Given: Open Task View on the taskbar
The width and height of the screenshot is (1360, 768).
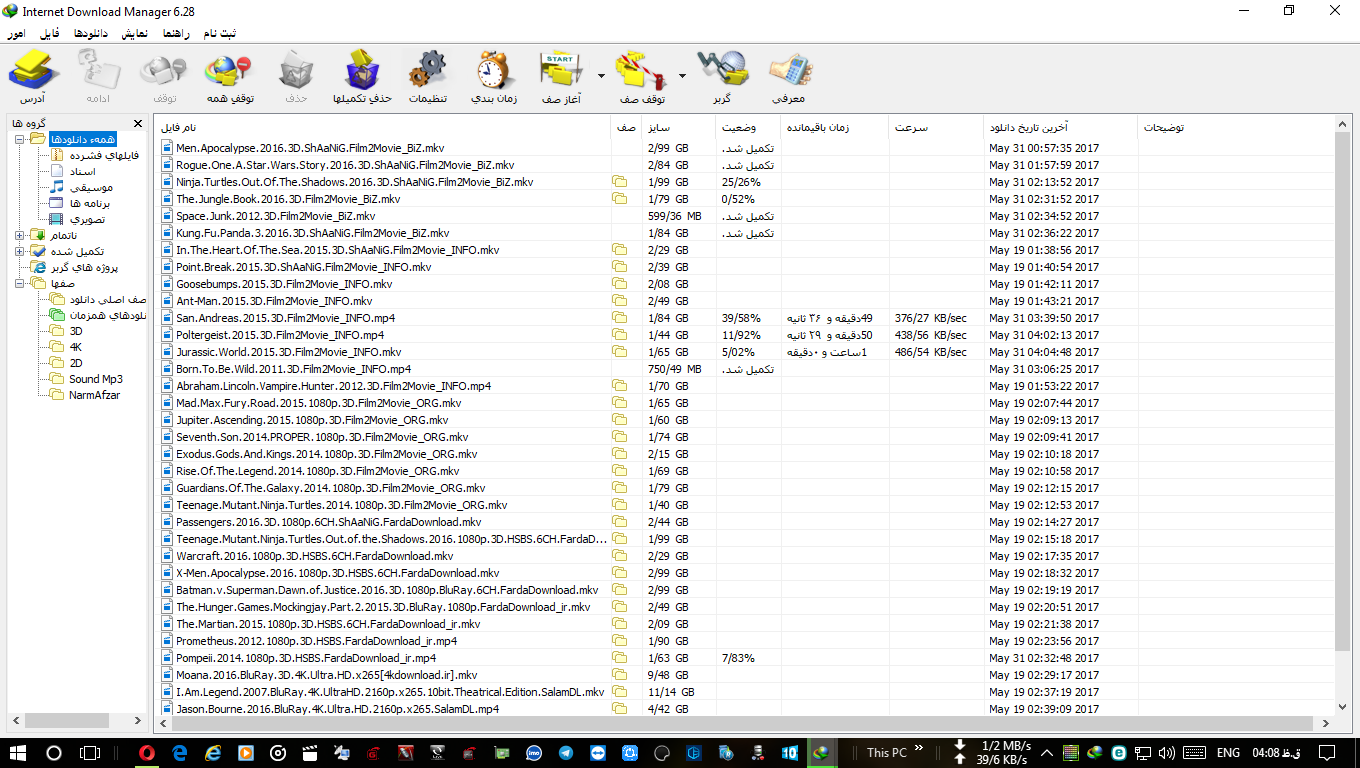Looking at the screenshot, I should (89, 752).
